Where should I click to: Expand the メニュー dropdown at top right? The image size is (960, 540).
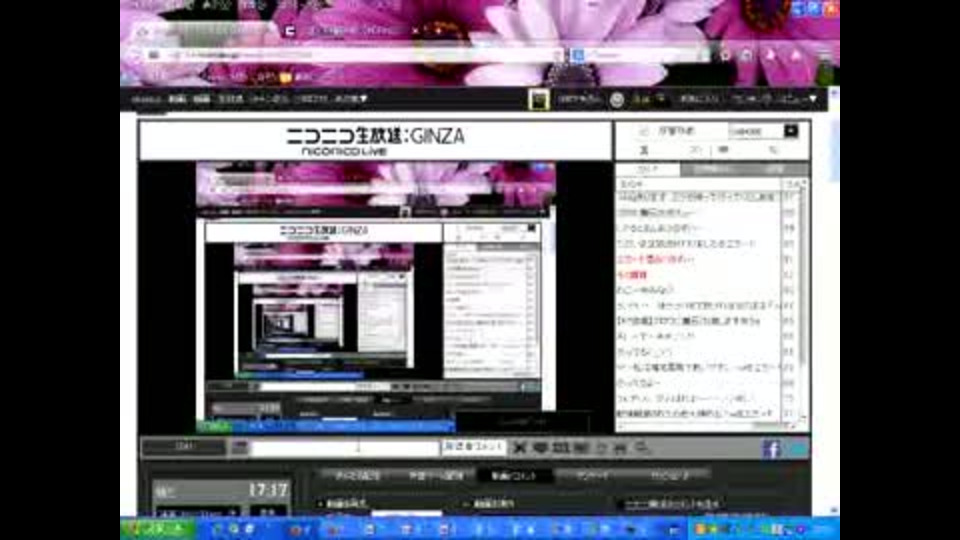point(796,99)
